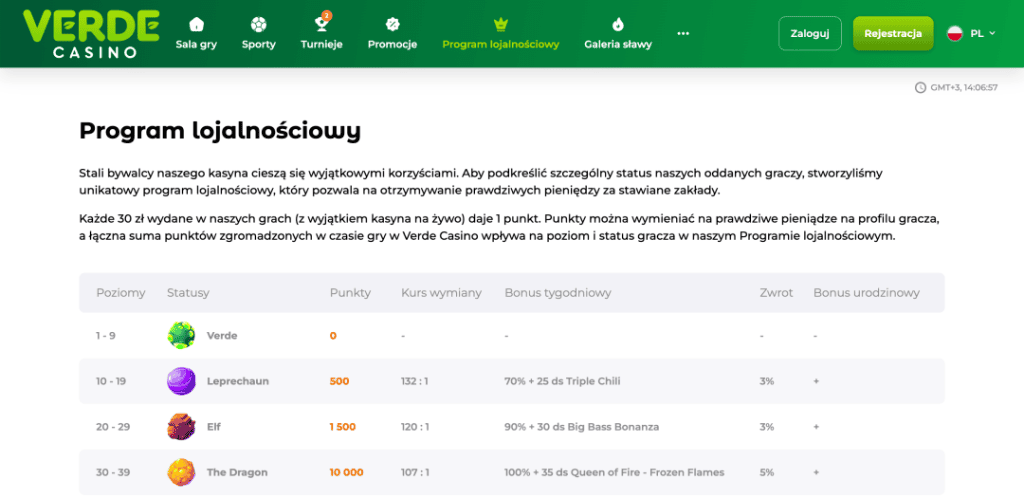Click the Leprechaun status name

coord(238,381)
